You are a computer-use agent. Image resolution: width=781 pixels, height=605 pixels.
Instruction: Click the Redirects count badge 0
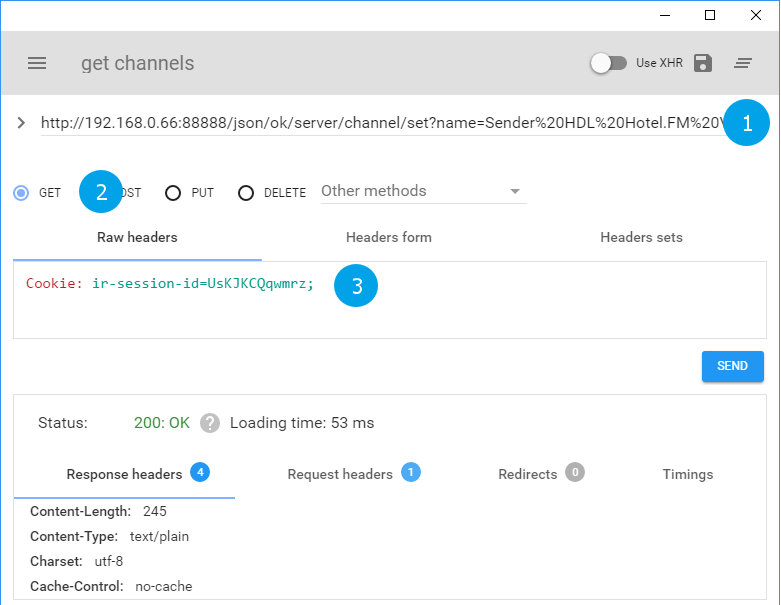tap(575, 472)
